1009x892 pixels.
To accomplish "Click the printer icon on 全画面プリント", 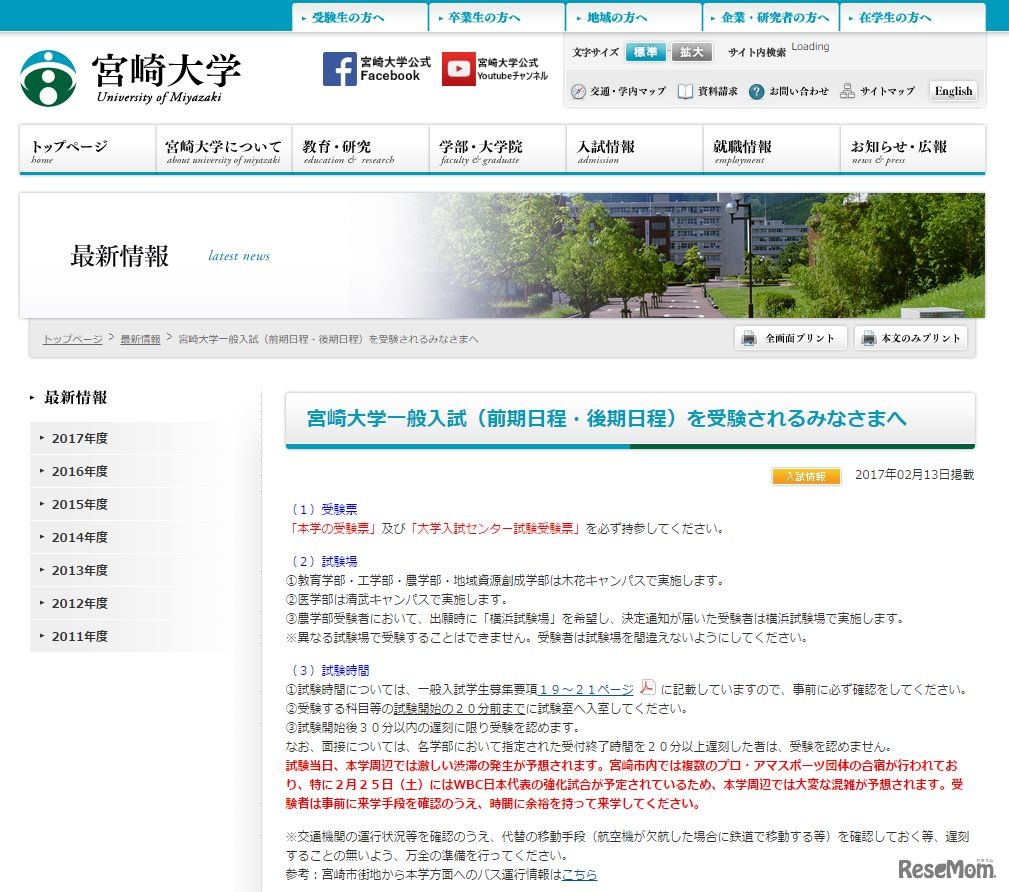I will [747, 338].
